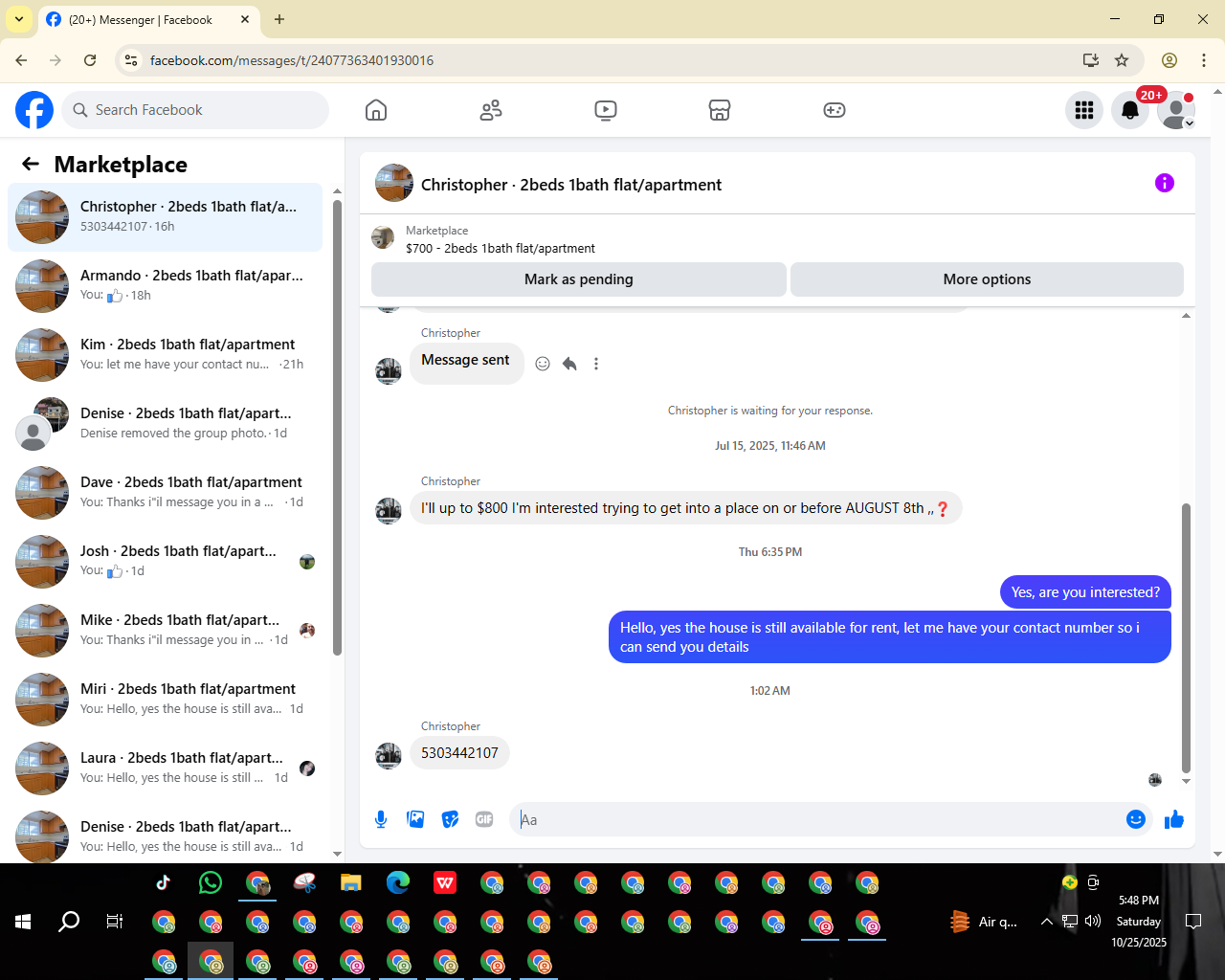This screenshot has height=980, width=1225.
Task: Open Miri conversation
Action: 166,700
